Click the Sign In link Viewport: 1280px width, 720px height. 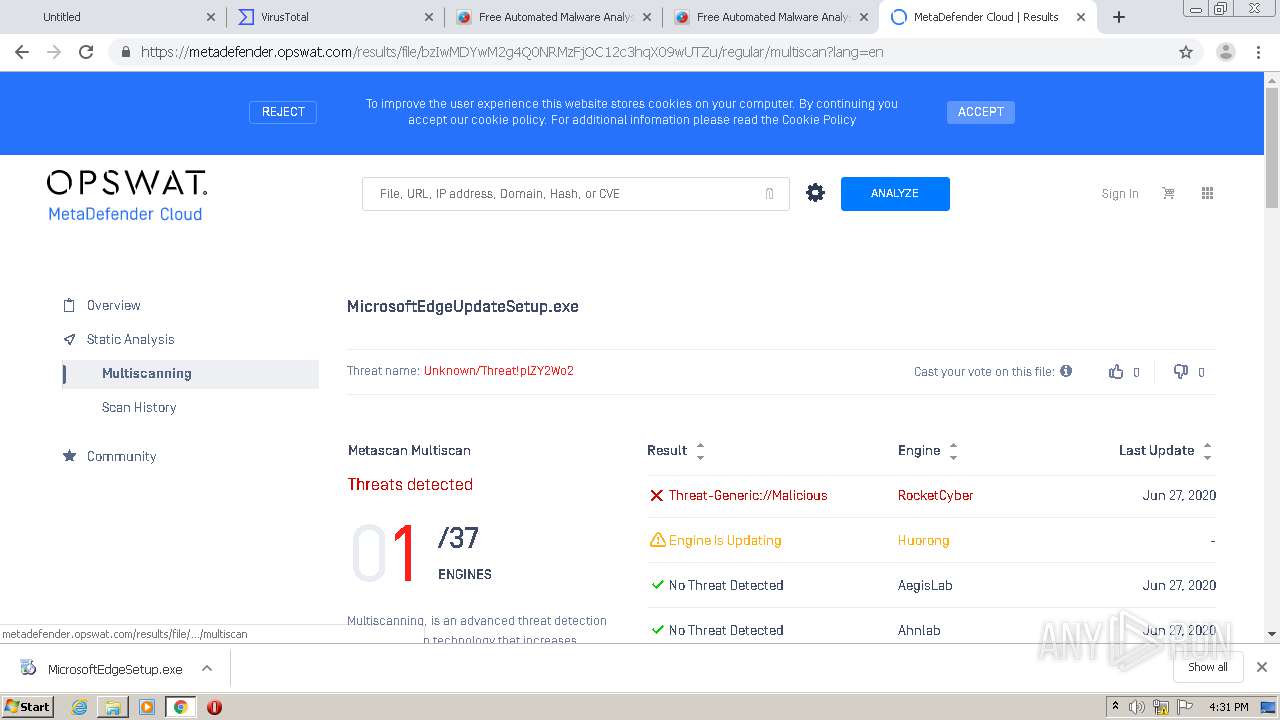click(x=1120, y=194)
